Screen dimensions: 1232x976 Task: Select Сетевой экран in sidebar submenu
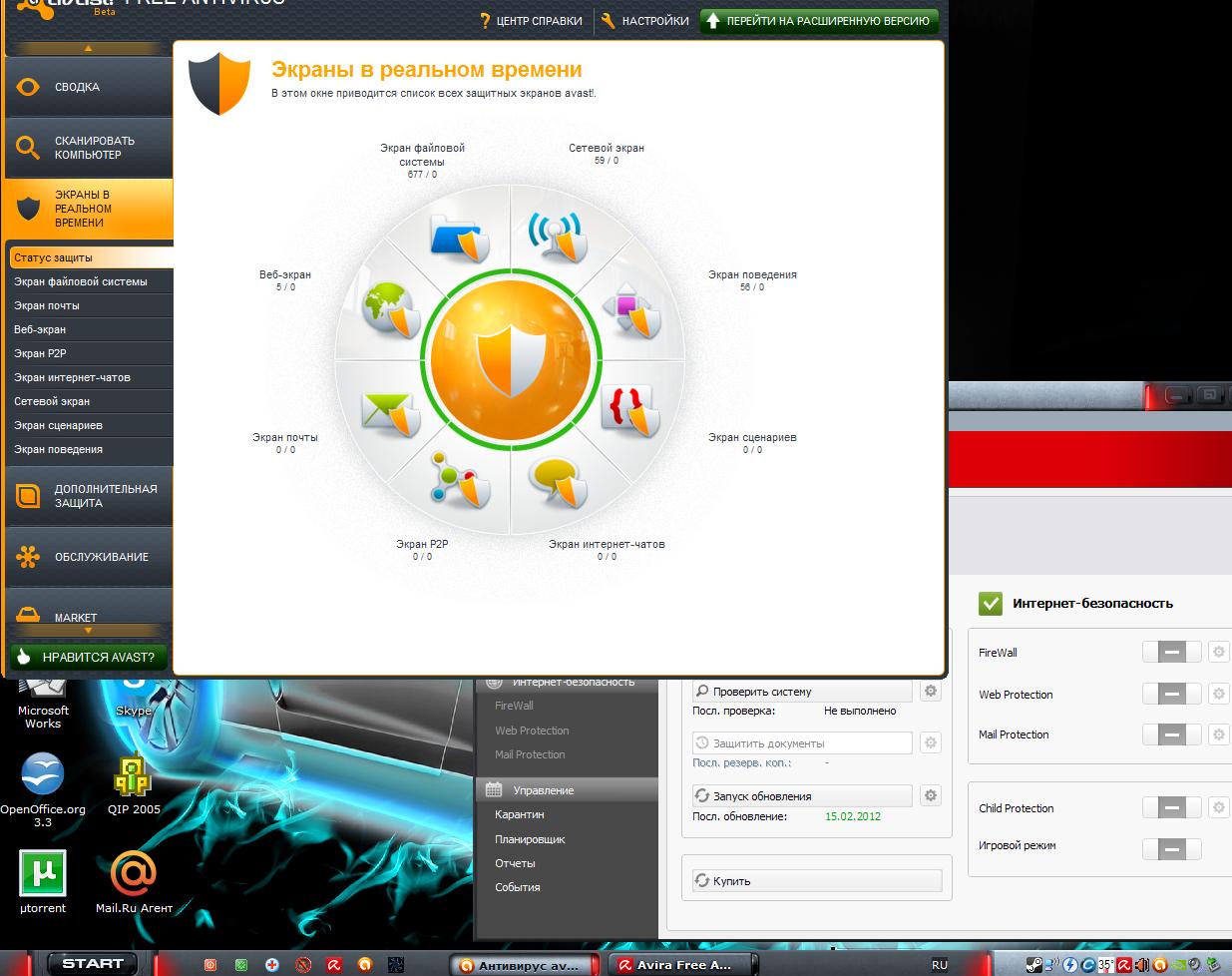click(92, 401)
